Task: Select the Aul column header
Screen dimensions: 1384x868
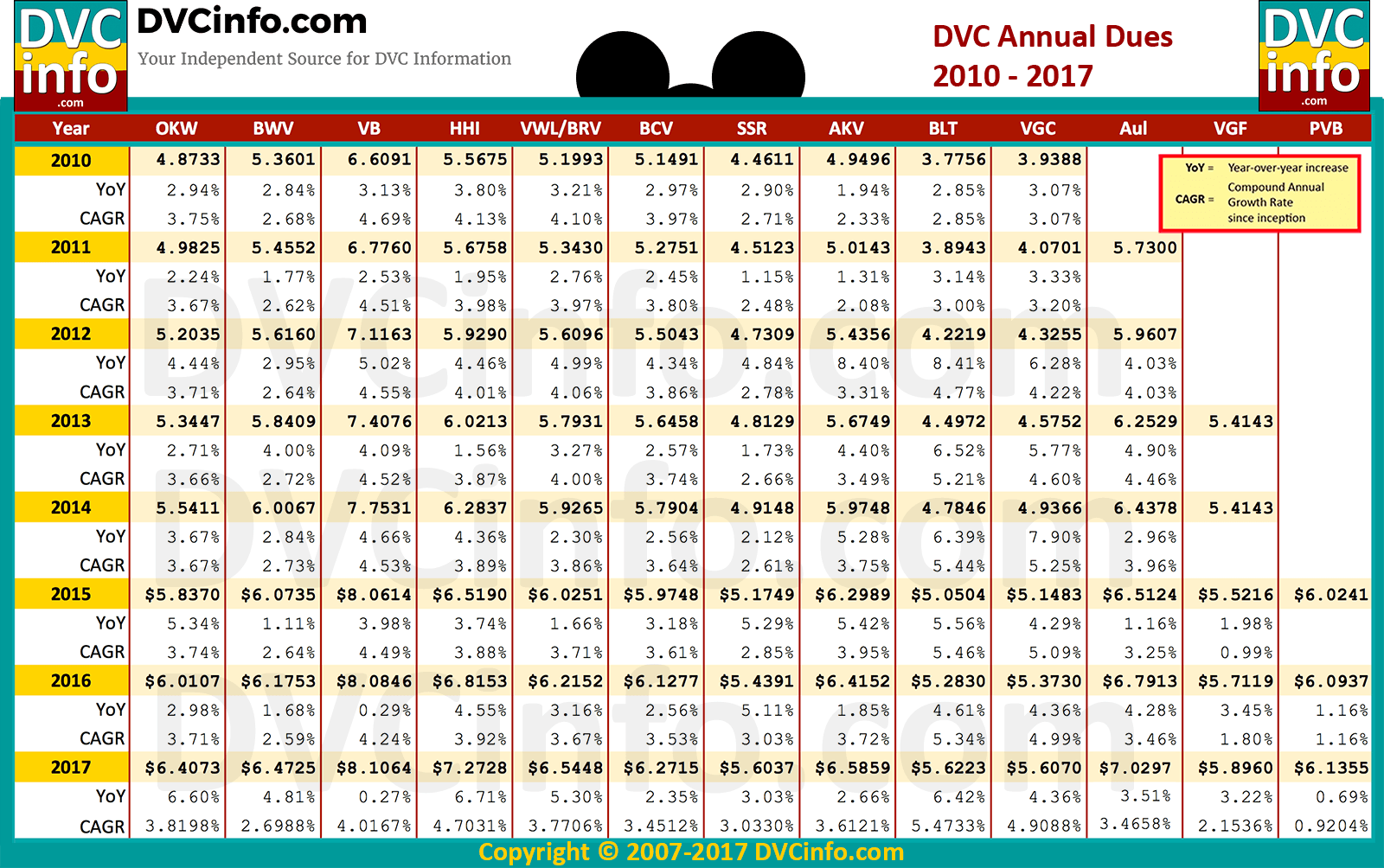Action: pos(1133,129)
